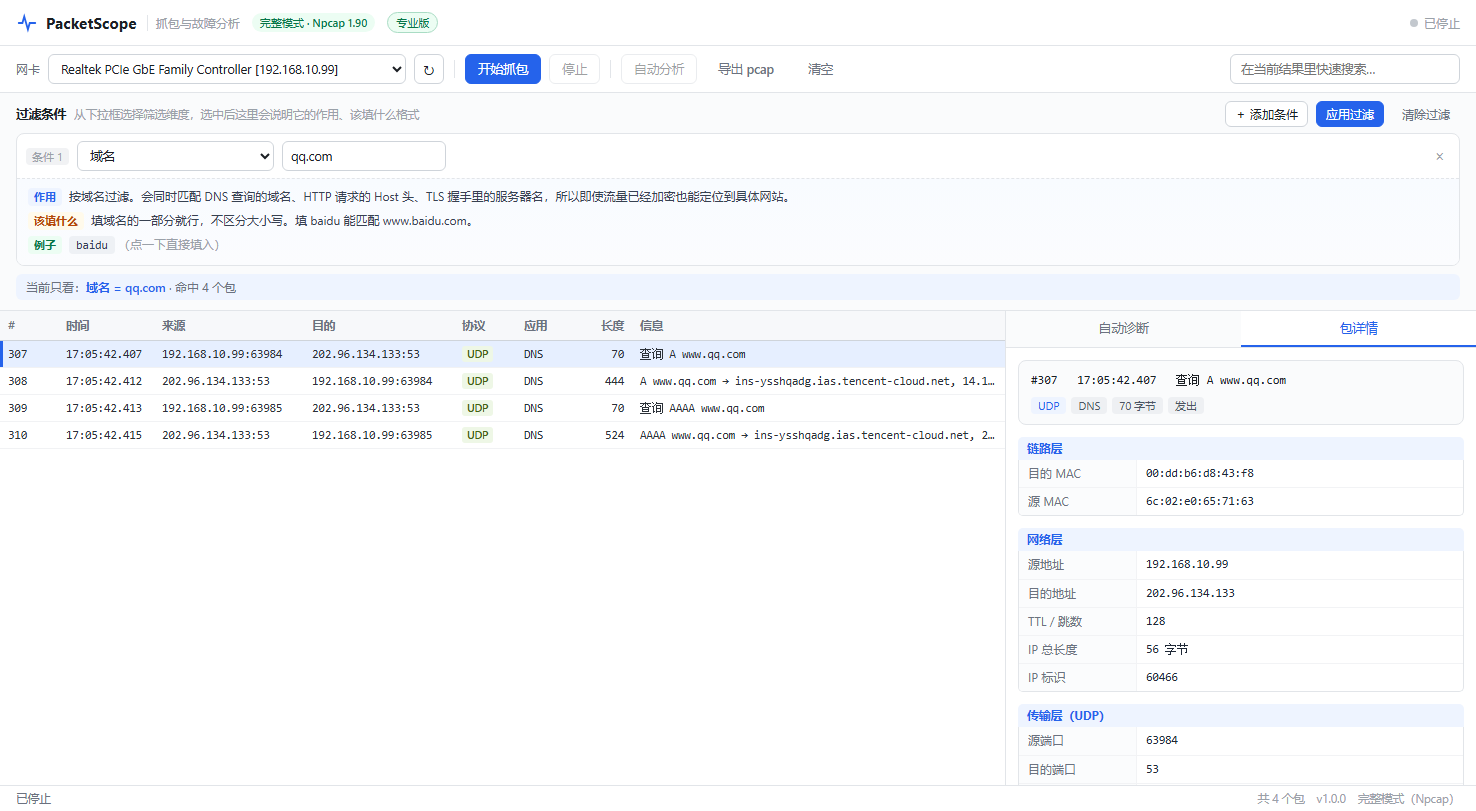Click the 应用过滤 button
Screen dimensions: 1476x811
pyautogui.click(x=1350, y=114)
